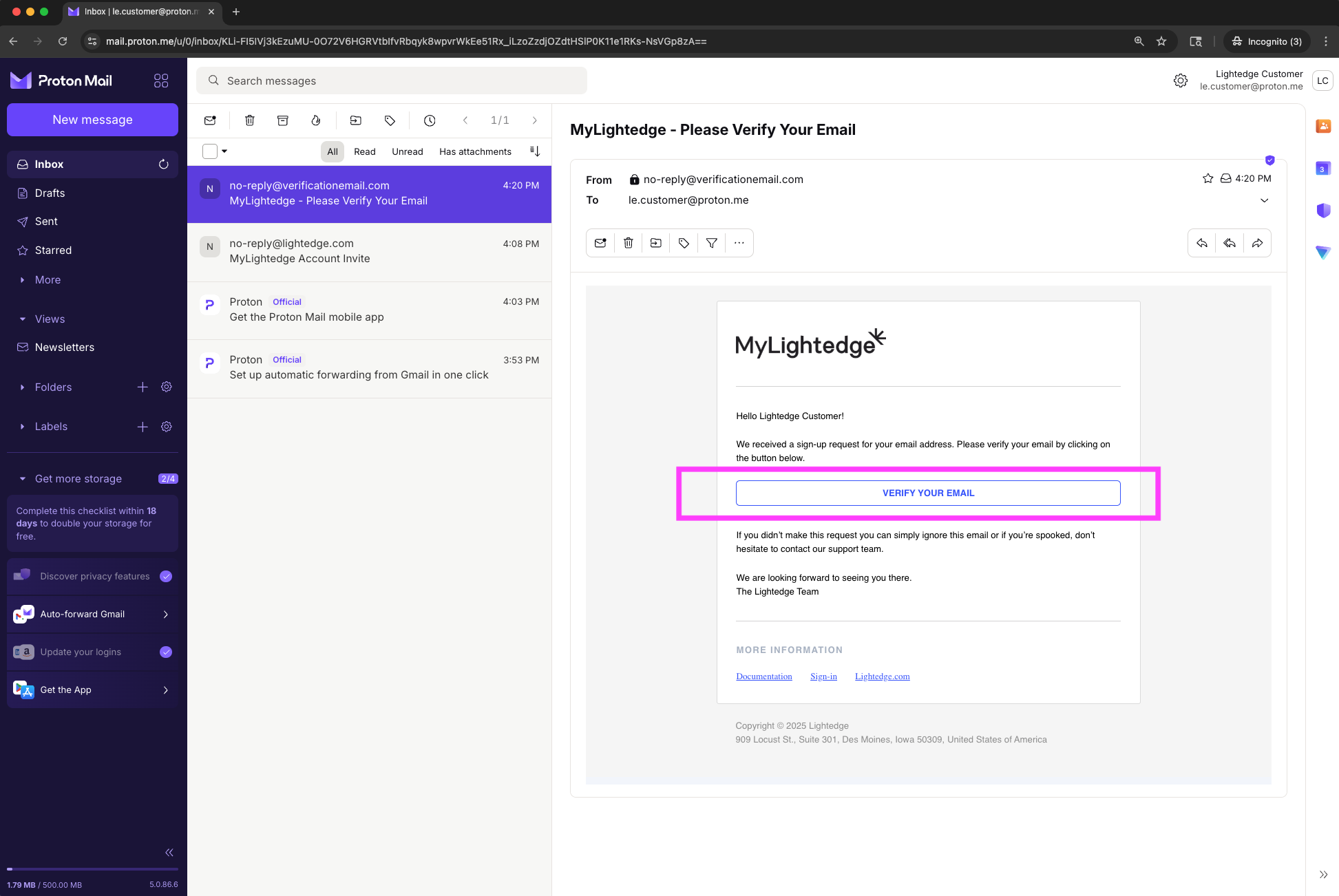1339x896 pixels.
Task: Open the selection dropdown arrow beside the checkbox
Action: tap(224, 151)
